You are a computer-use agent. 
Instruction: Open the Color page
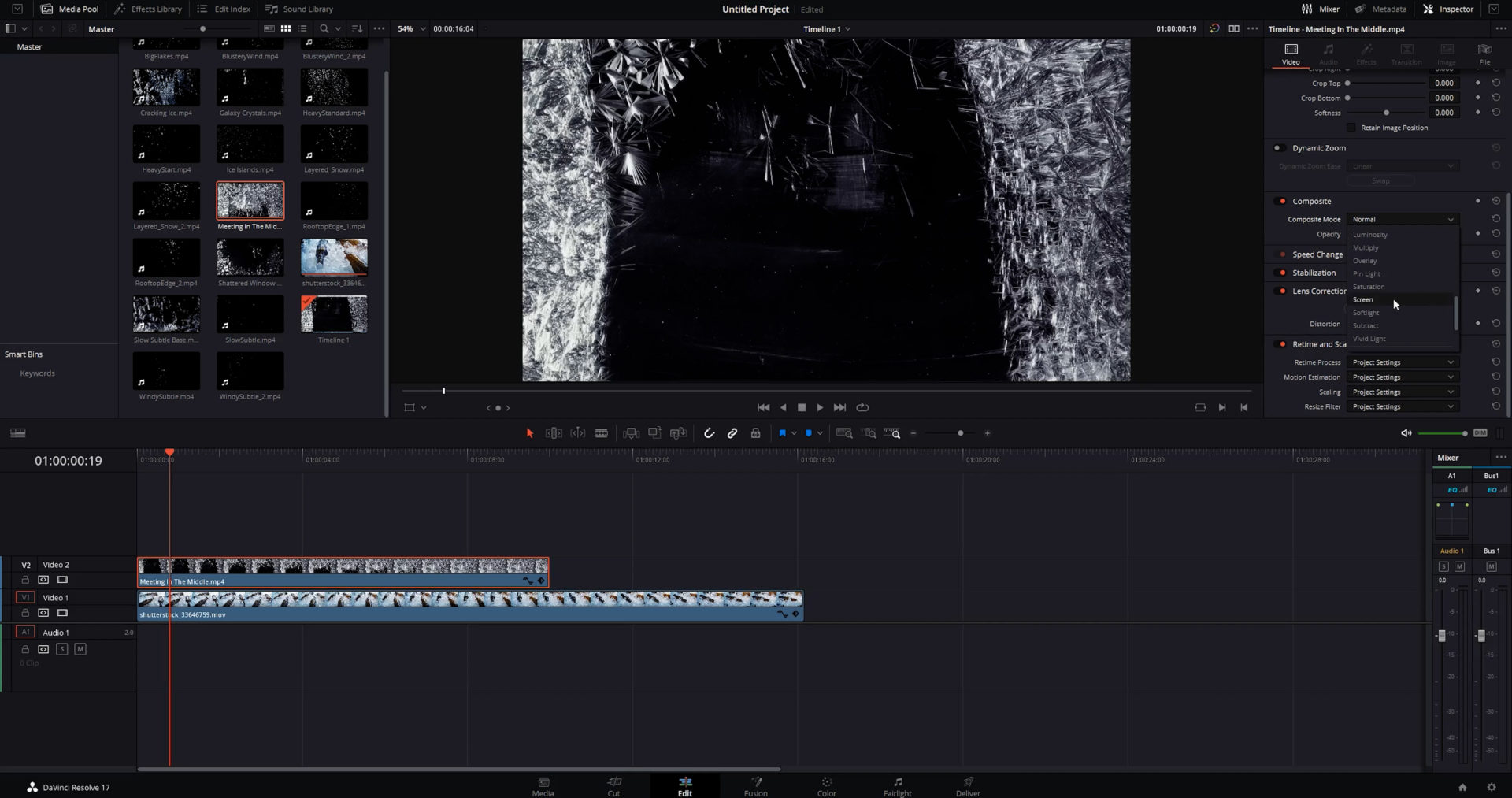tap(826, 786)
